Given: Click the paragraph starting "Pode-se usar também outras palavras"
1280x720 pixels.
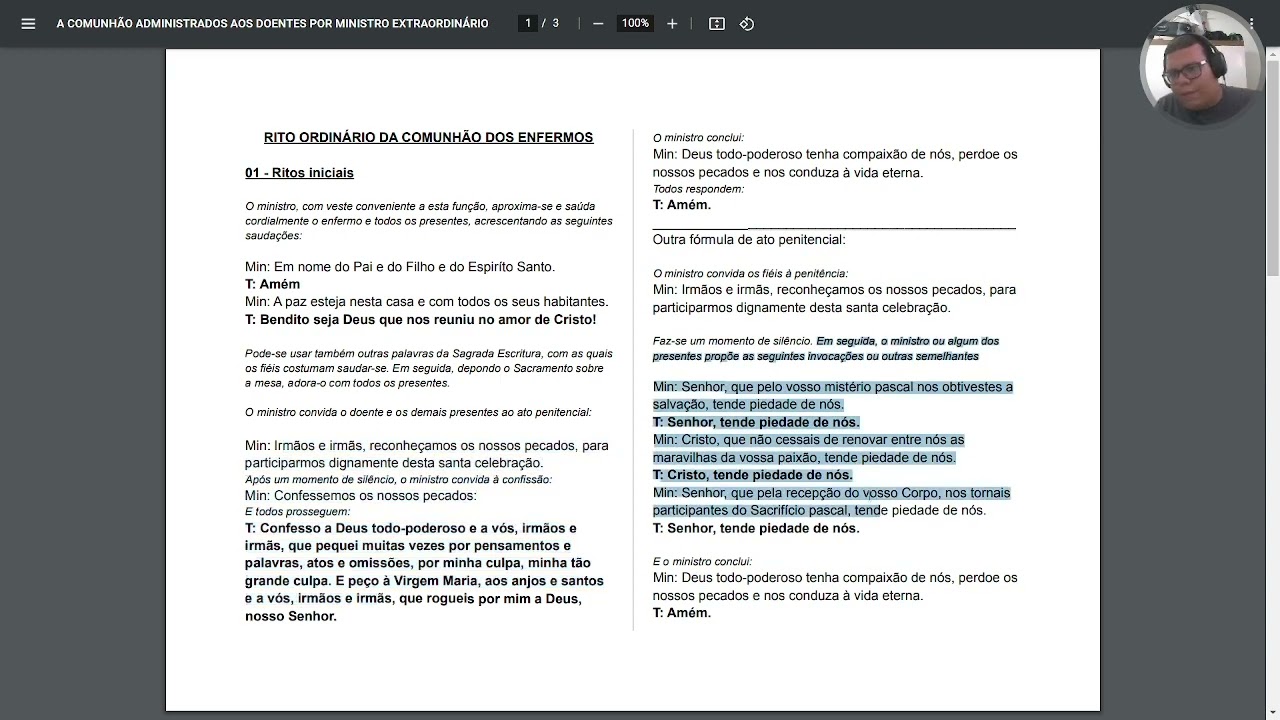Looking at the screenshot, I should (x=429, y=368).
